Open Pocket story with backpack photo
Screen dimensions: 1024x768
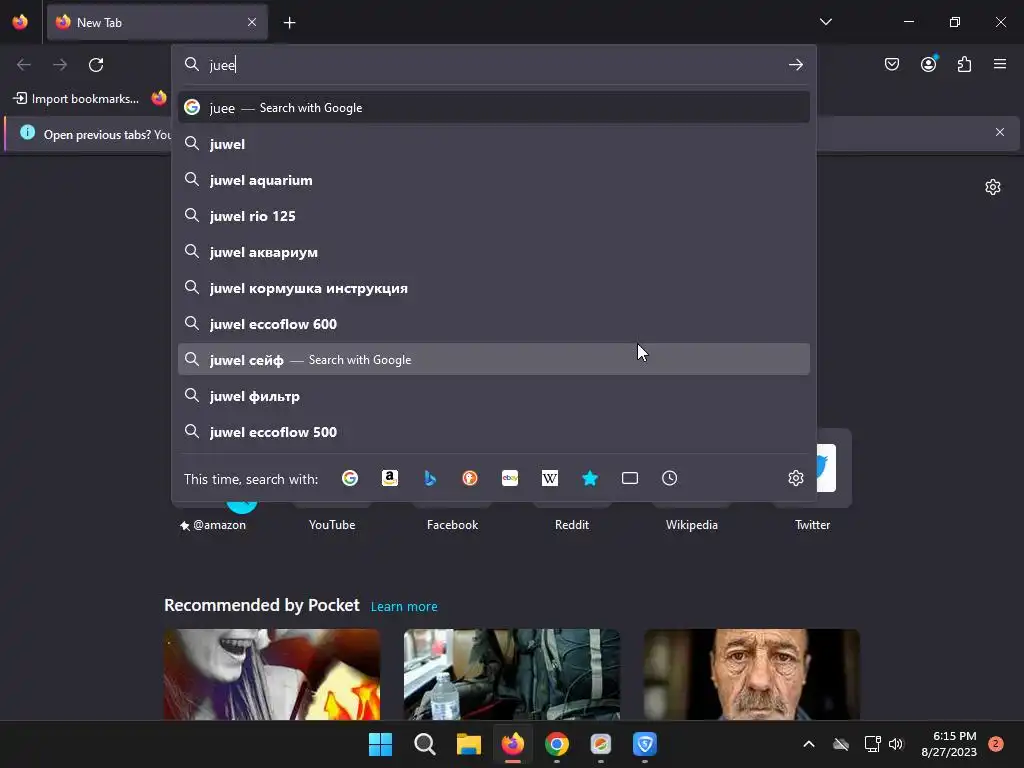click(x=511, y=675)
